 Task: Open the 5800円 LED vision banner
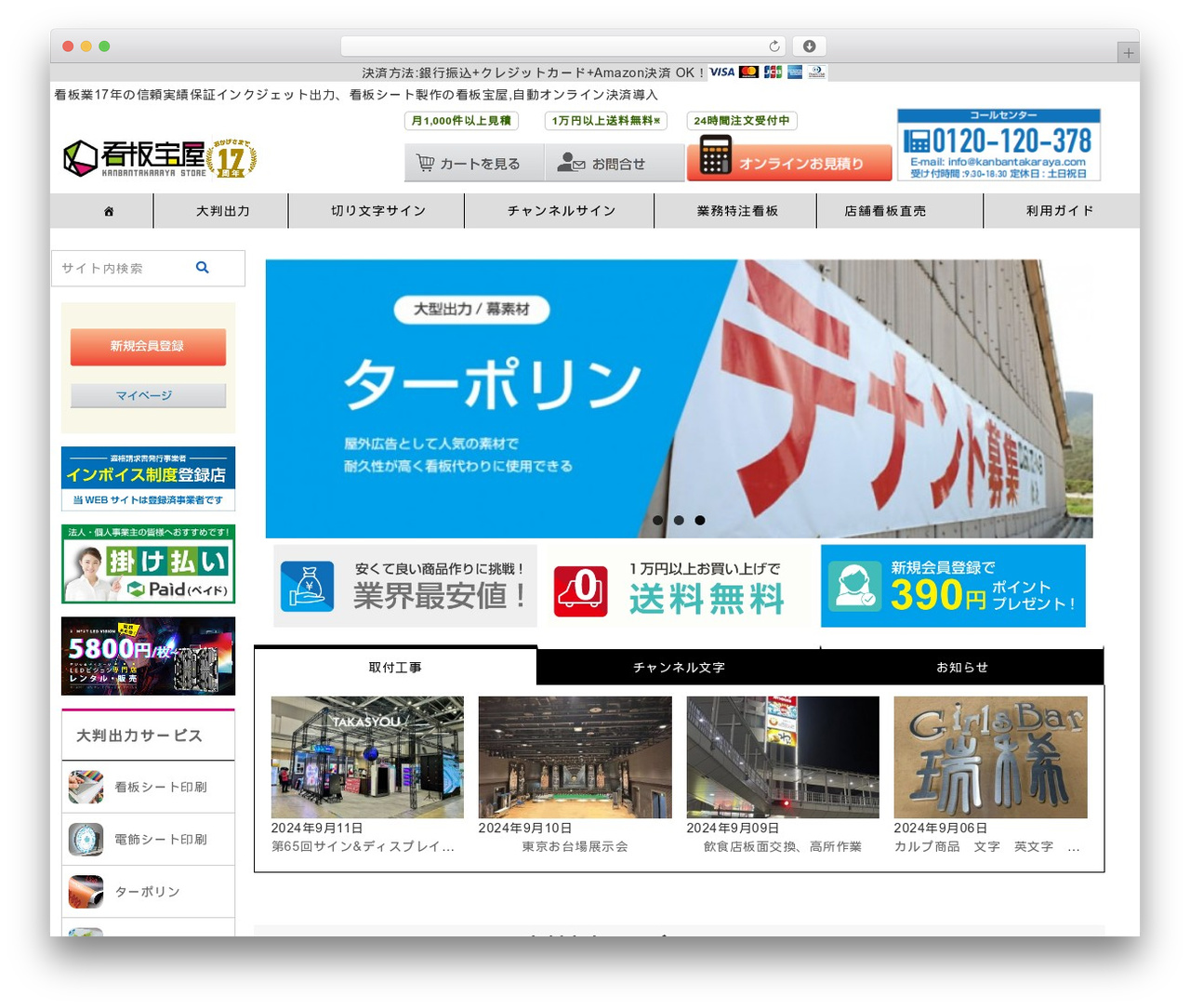(148, 657)
